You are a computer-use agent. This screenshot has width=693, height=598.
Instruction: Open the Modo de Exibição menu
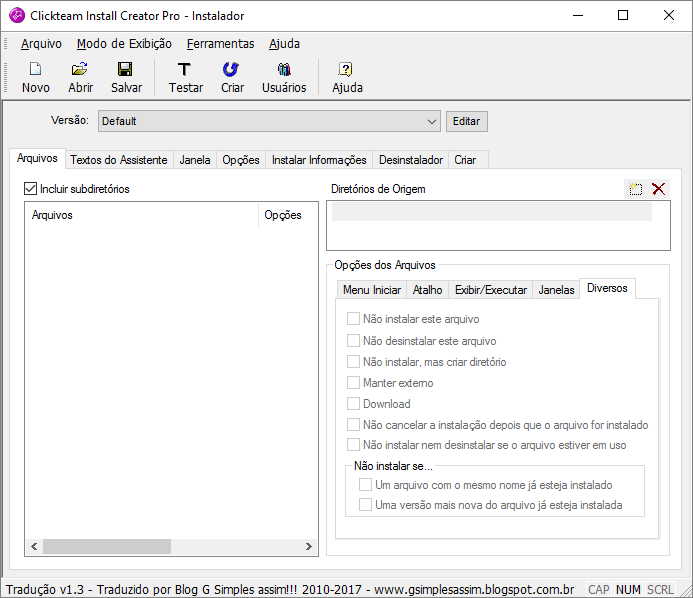(124, 44)
